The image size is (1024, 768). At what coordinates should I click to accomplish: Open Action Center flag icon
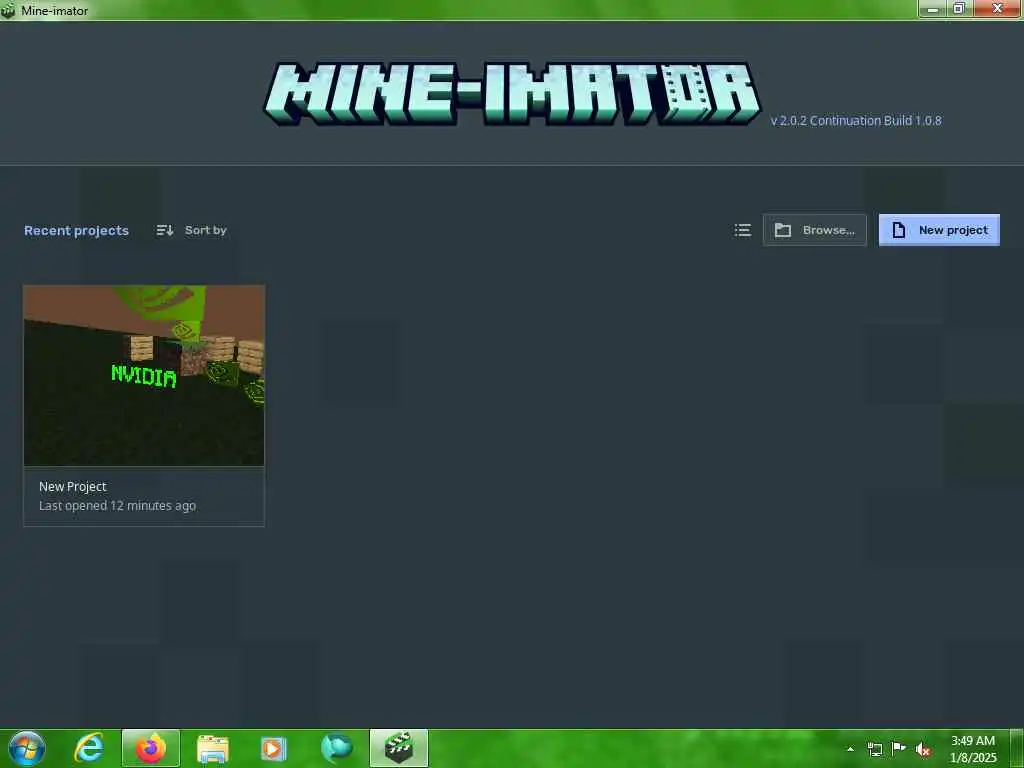click(x=899, y=748)
